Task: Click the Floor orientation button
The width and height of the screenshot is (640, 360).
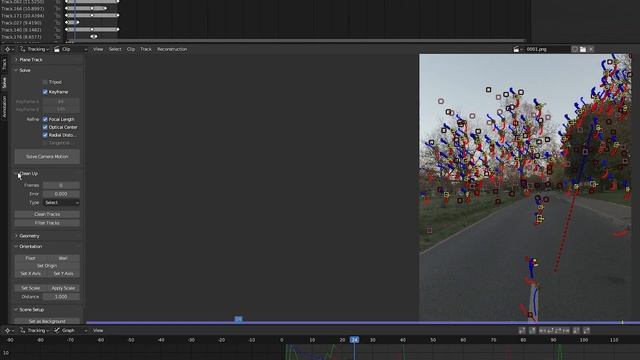Action: [x=31, y=258]
